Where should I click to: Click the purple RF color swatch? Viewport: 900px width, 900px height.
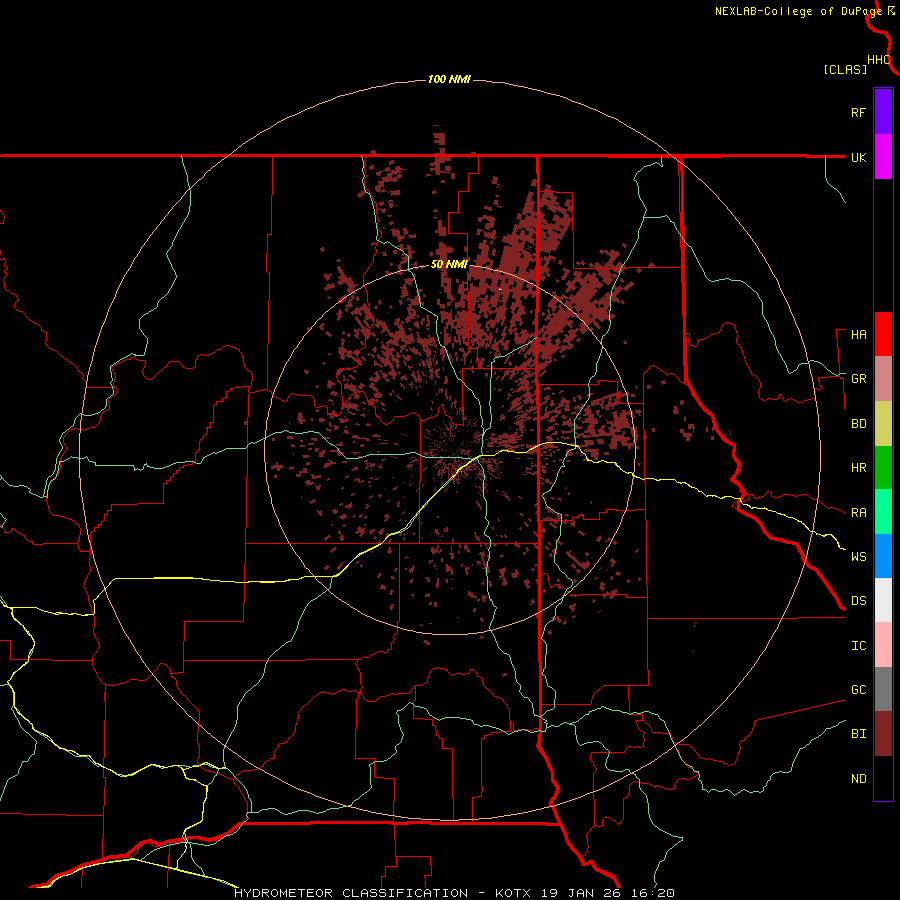883,112
